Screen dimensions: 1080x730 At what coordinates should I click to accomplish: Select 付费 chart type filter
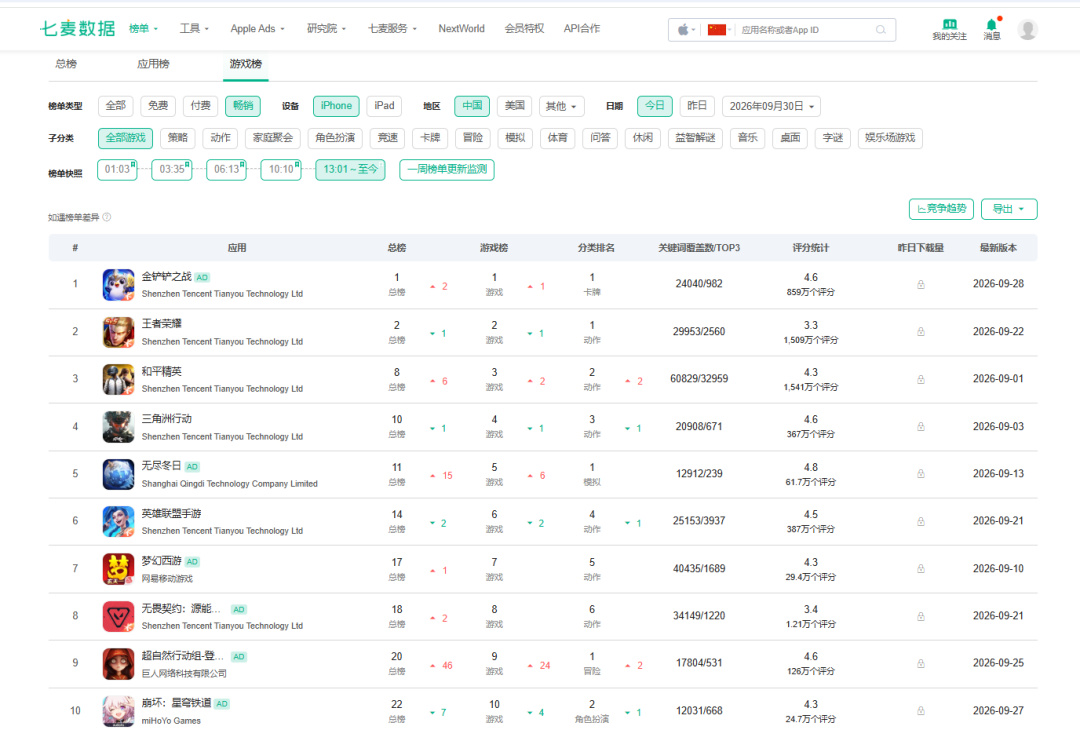[200, 106]
